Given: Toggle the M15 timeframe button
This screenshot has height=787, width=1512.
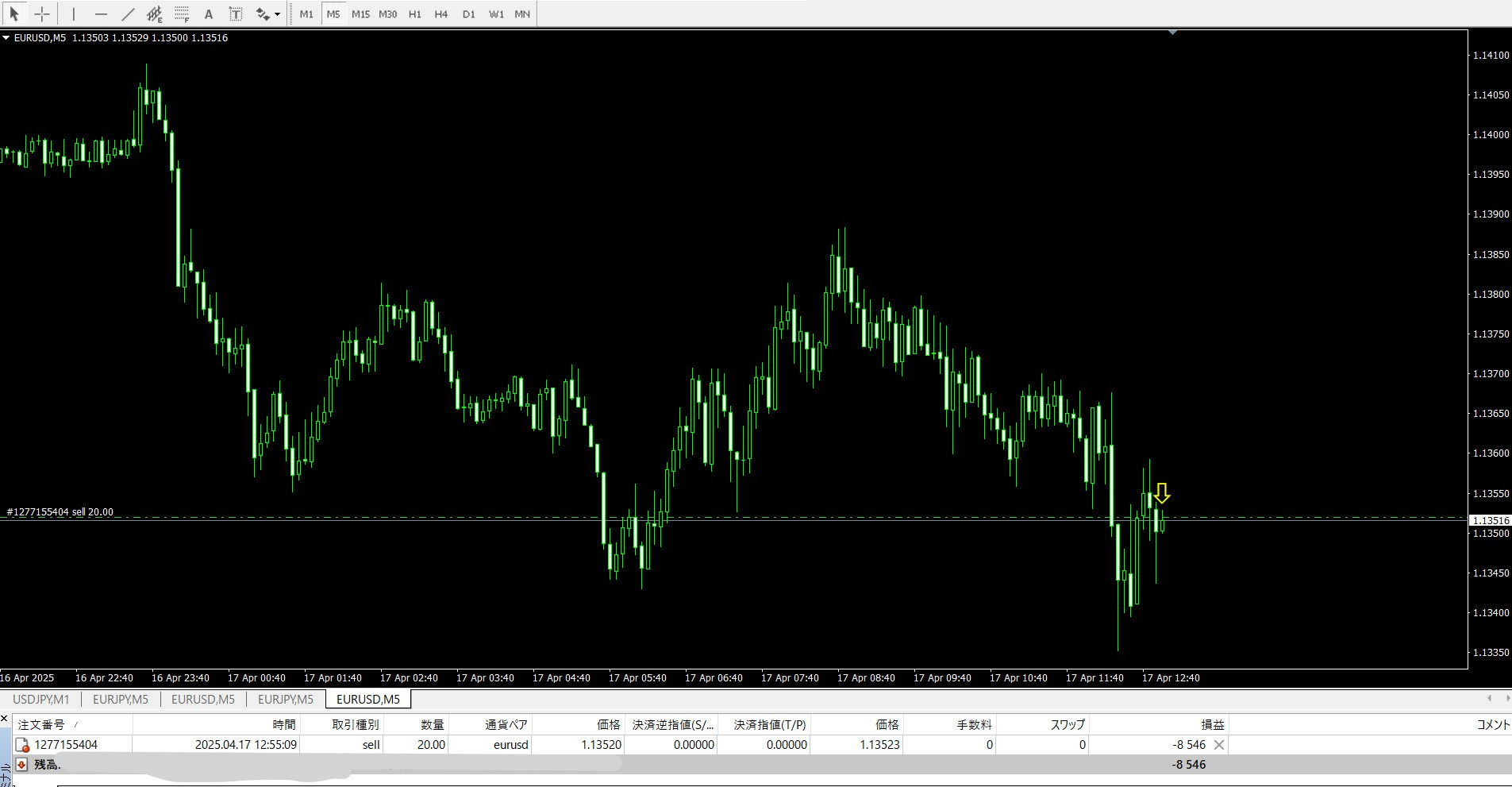Looking at the screenshot, I should pos(360,14).
